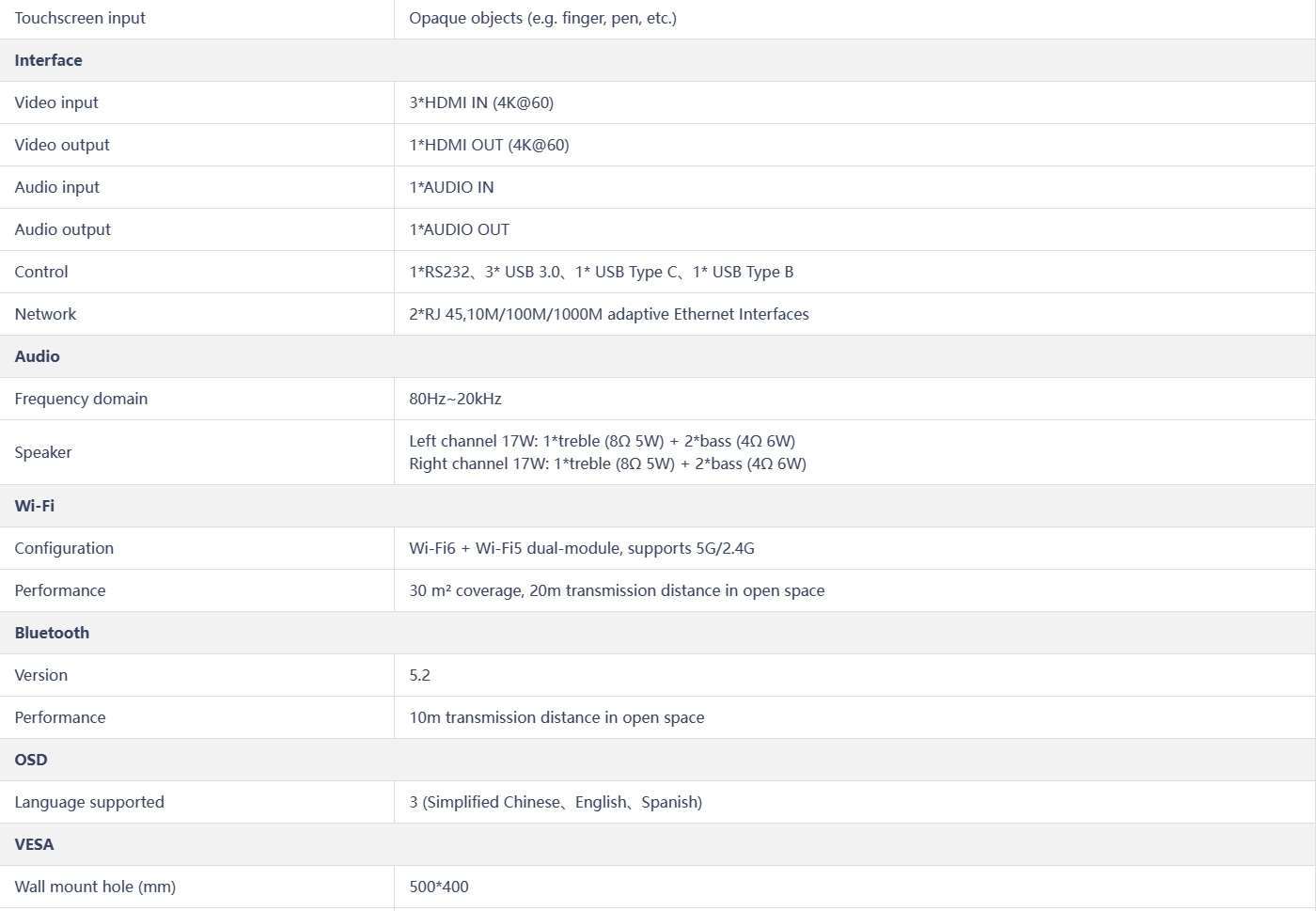1316x911 pixels.
Task: Click the 500*400 wall mount value
Action: 439,887
